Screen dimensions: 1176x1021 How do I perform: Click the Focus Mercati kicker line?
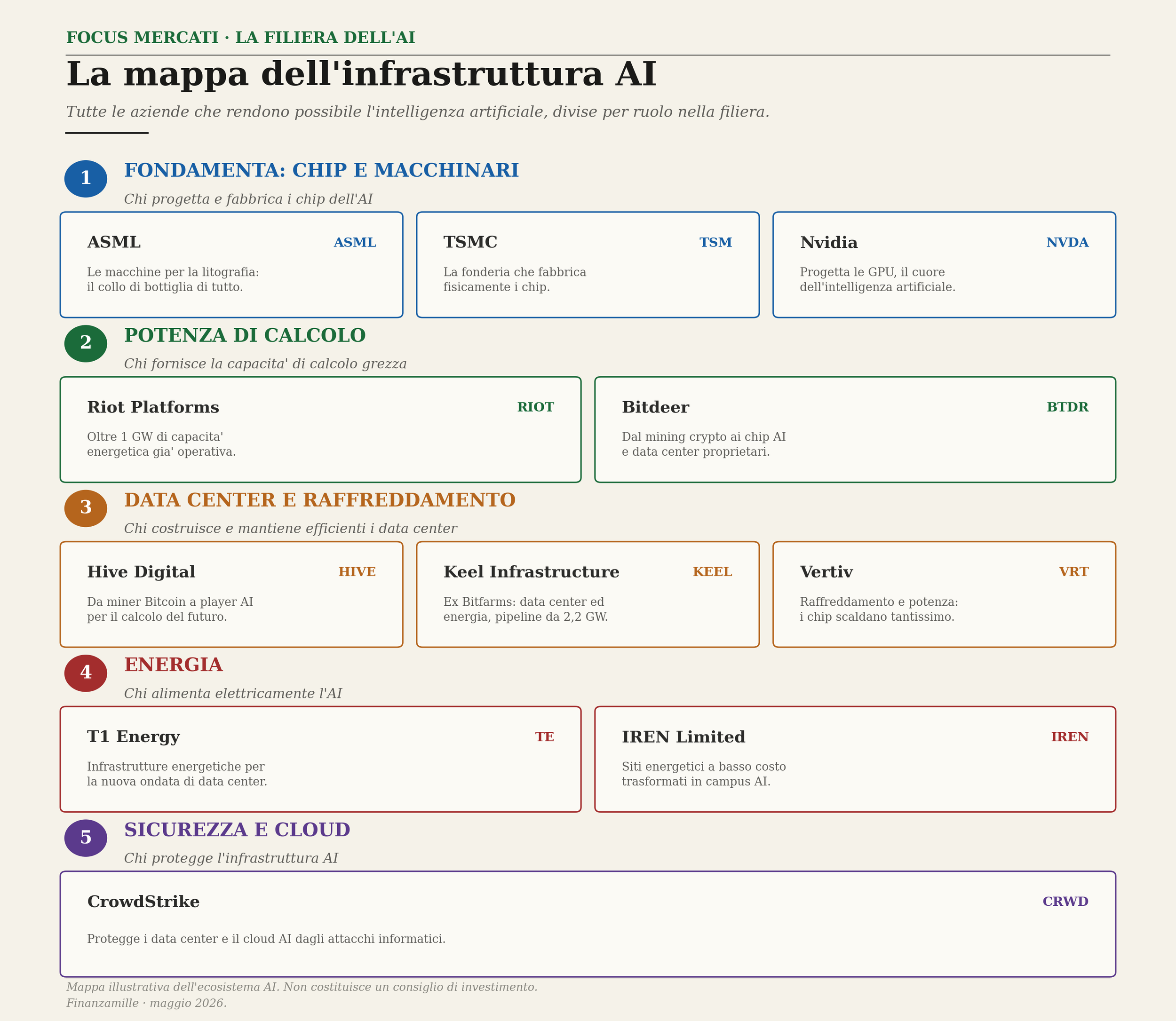click(x=240, y=38)
